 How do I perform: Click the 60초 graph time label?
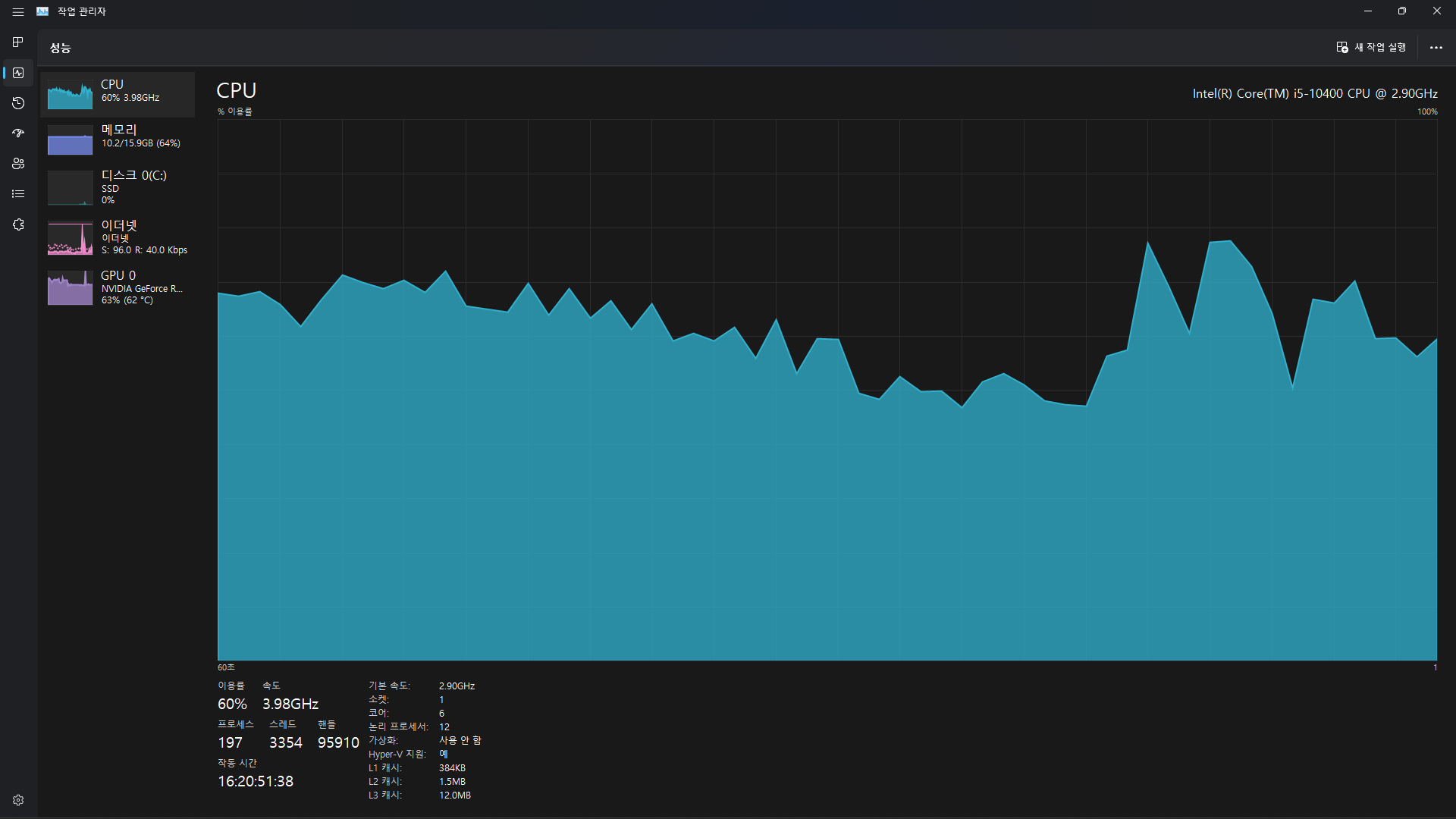[226, 667]
